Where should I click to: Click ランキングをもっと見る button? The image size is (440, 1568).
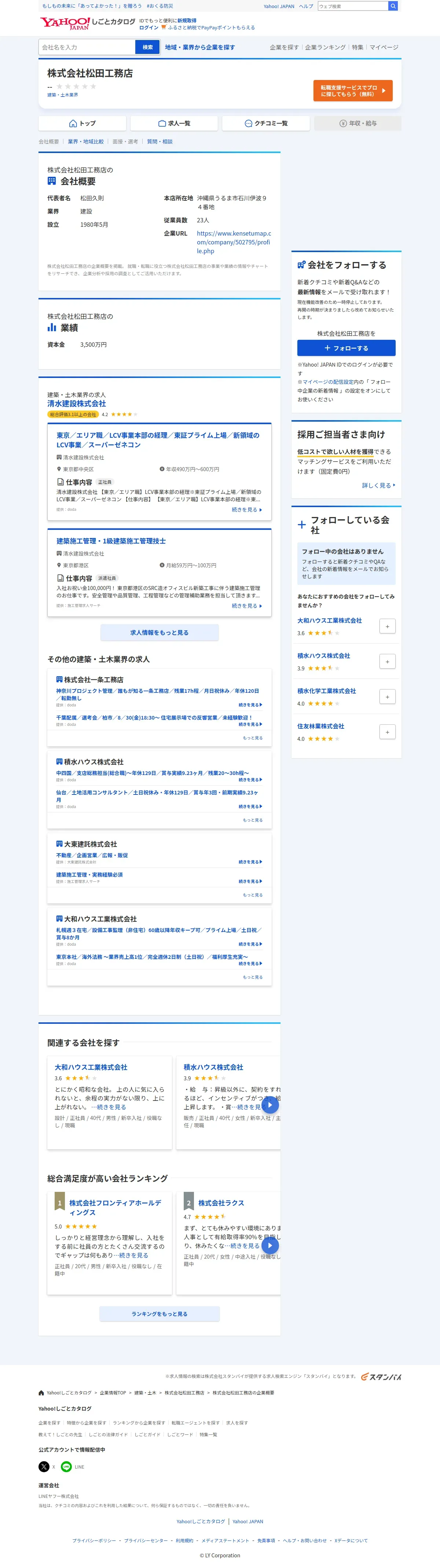click(x=159, y=1314)
